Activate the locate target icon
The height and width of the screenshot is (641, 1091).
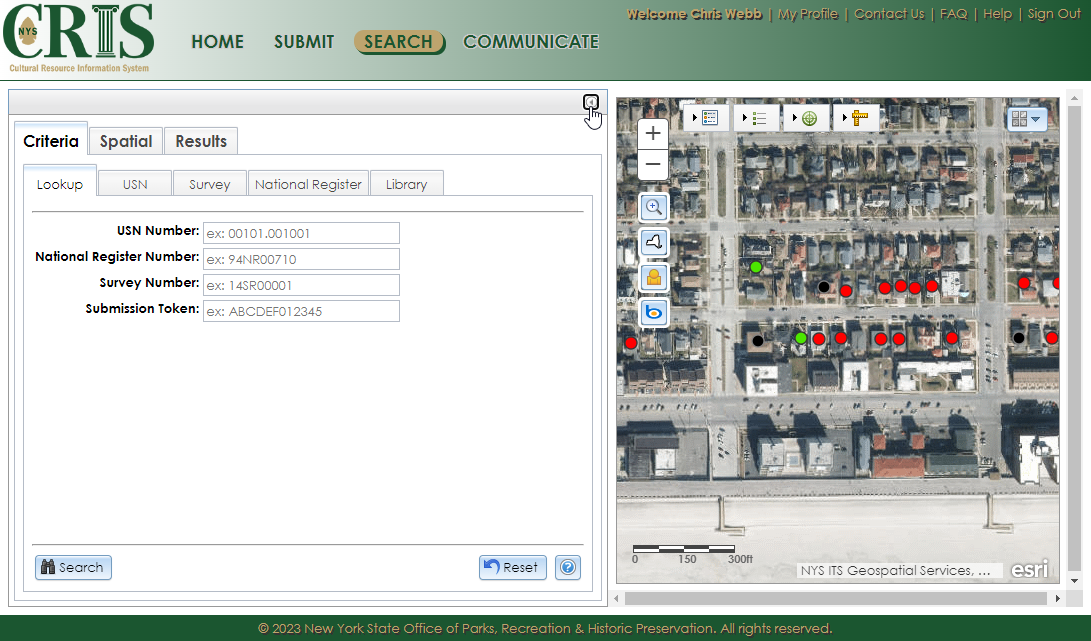click(x=807, y=117)
